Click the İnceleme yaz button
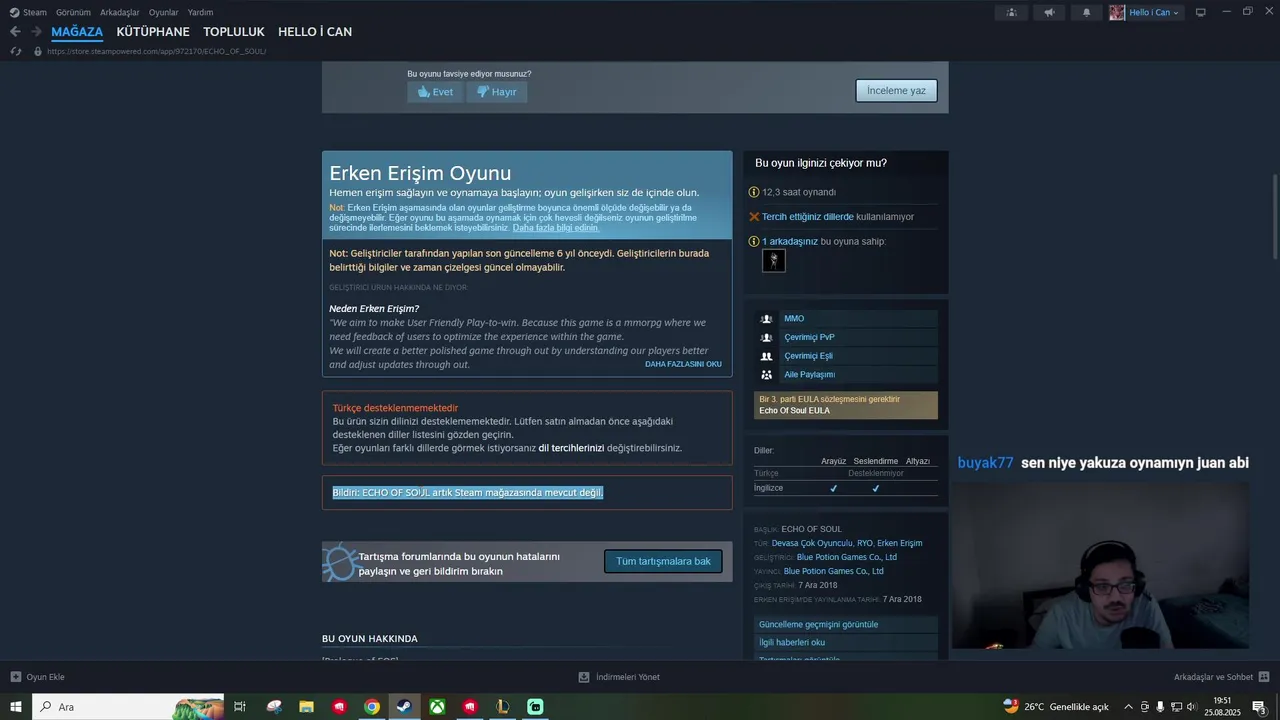 pos(896,91)
